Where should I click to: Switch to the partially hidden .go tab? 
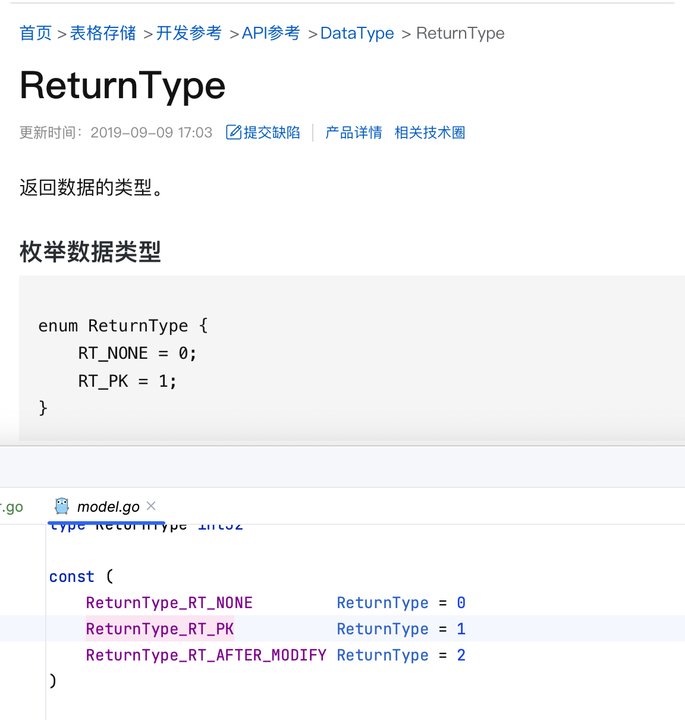11,507
